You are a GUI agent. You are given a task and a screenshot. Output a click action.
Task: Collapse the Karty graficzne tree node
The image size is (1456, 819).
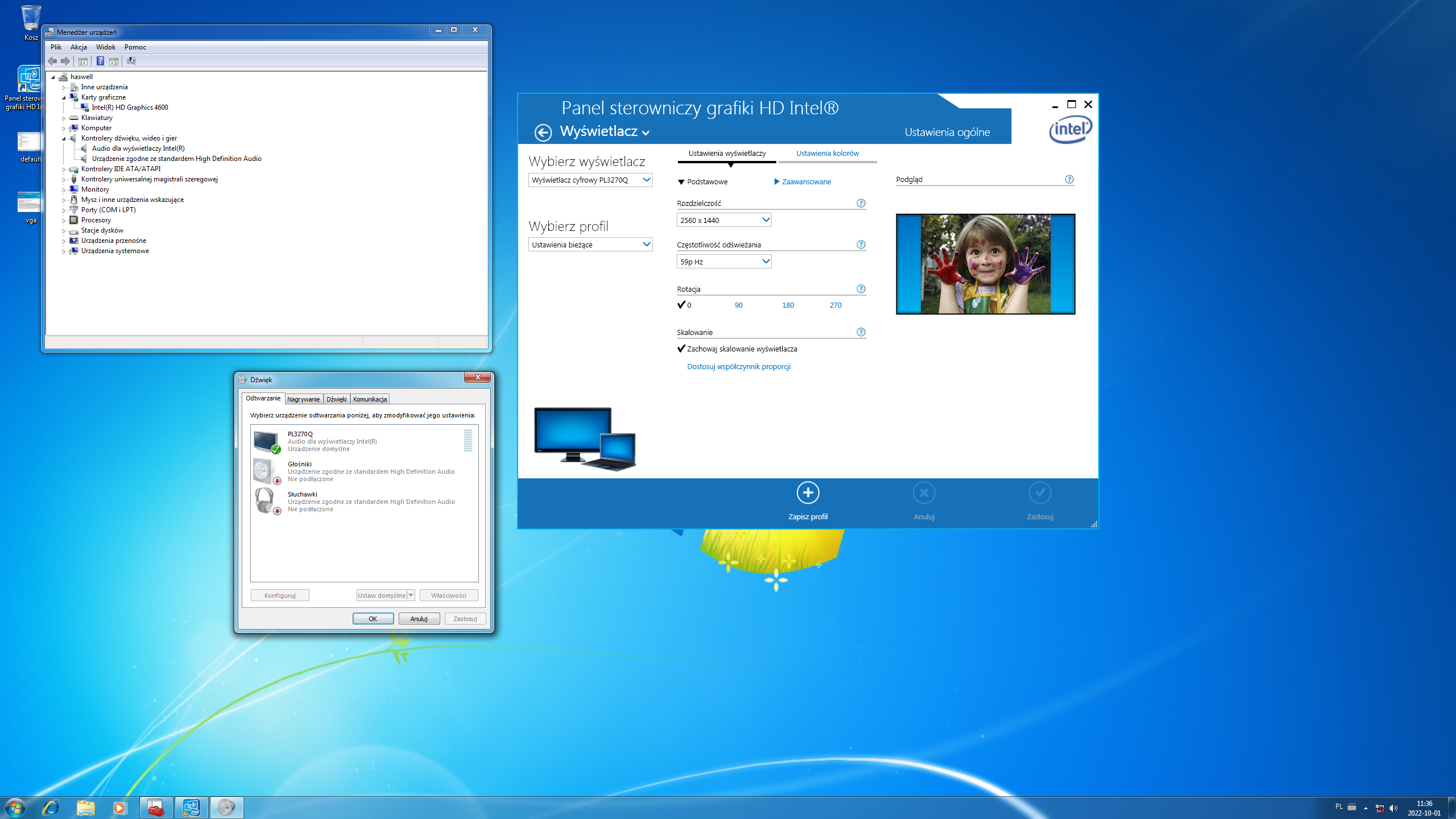[64, 98]
